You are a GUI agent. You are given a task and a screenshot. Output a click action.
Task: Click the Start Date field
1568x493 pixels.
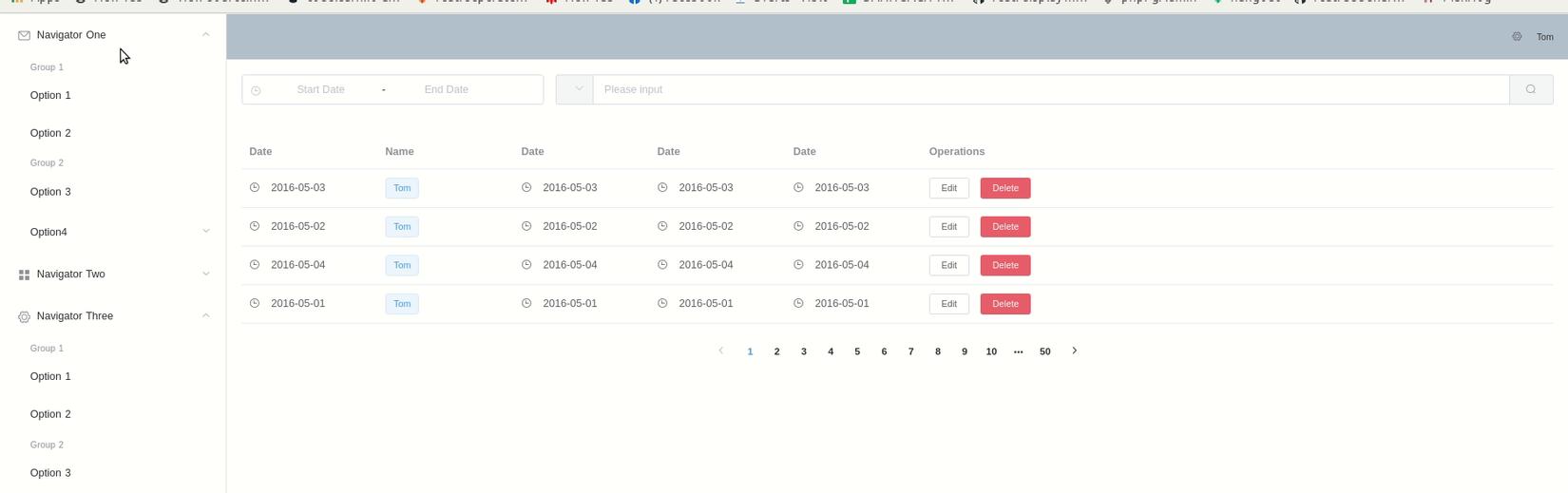tap(320, 89)
